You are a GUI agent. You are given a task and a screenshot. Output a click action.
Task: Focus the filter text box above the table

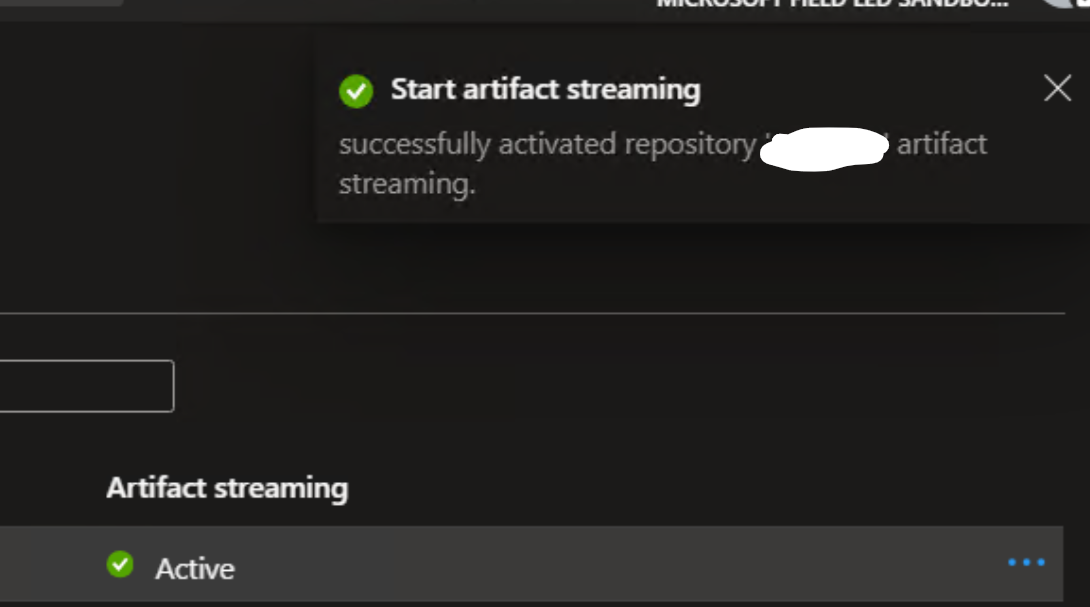pos(86,386)
